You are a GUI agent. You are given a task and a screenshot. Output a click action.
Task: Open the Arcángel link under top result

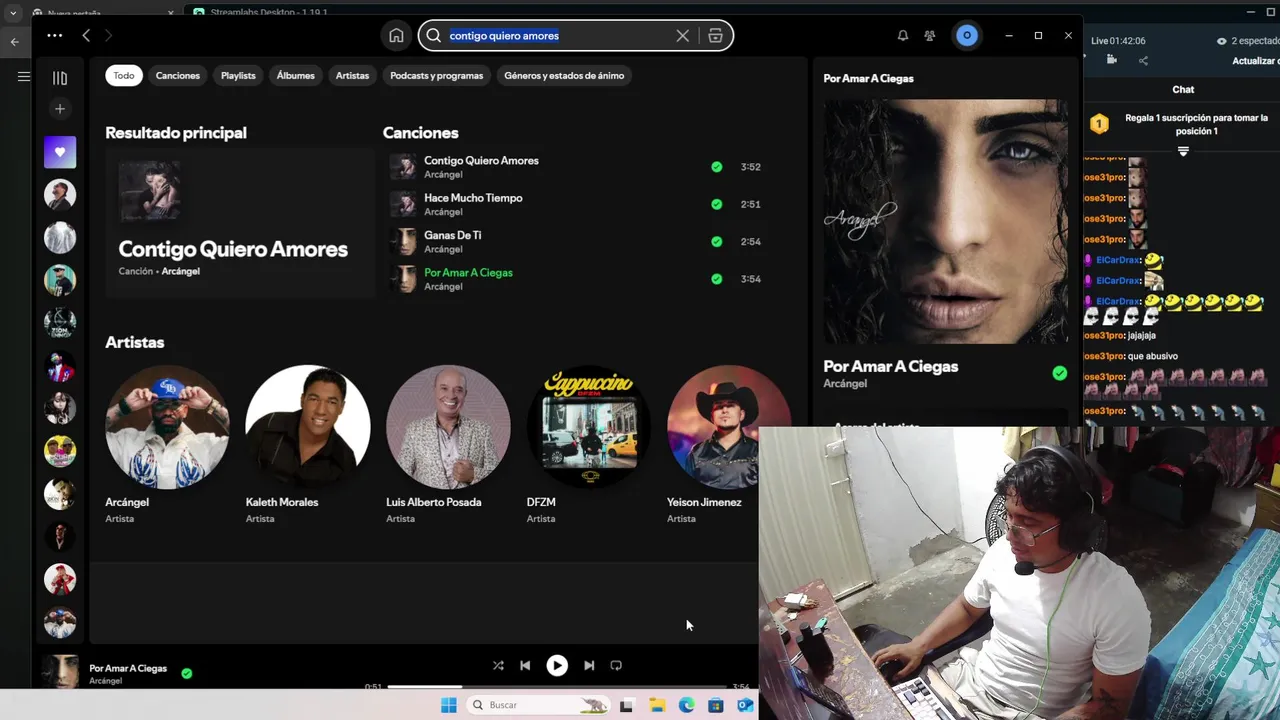(x=181, y=271)
